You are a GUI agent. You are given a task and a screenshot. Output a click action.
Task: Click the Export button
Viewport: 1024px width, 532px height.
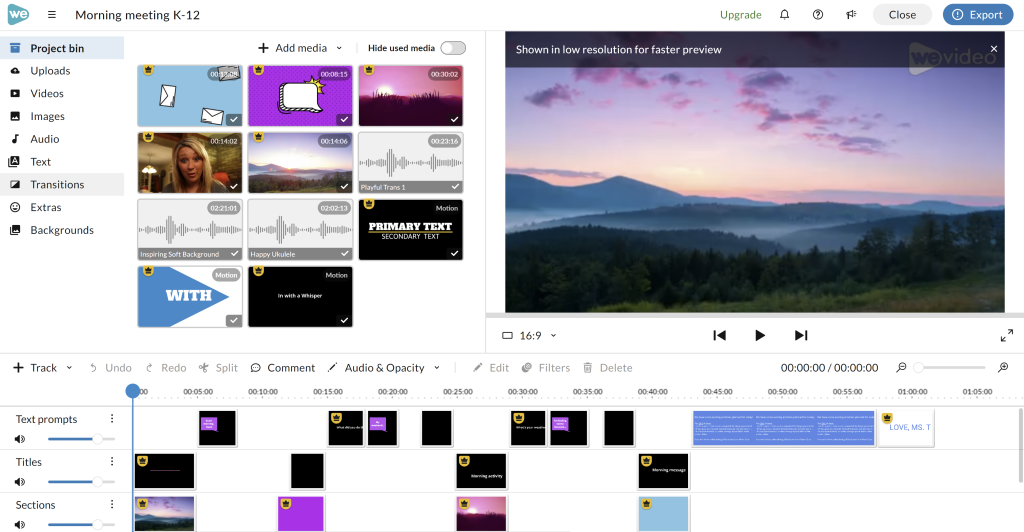(978, 15)
